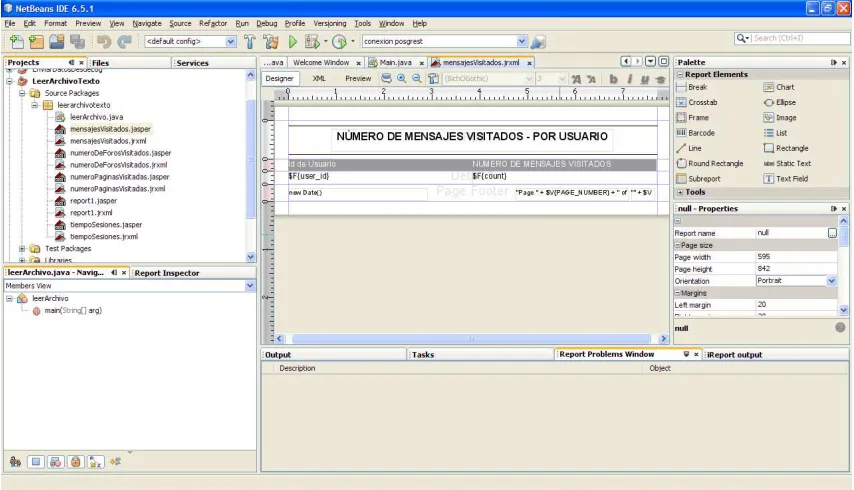
Task: Expand the Test Packages node
Action: (x=22, y=249)
